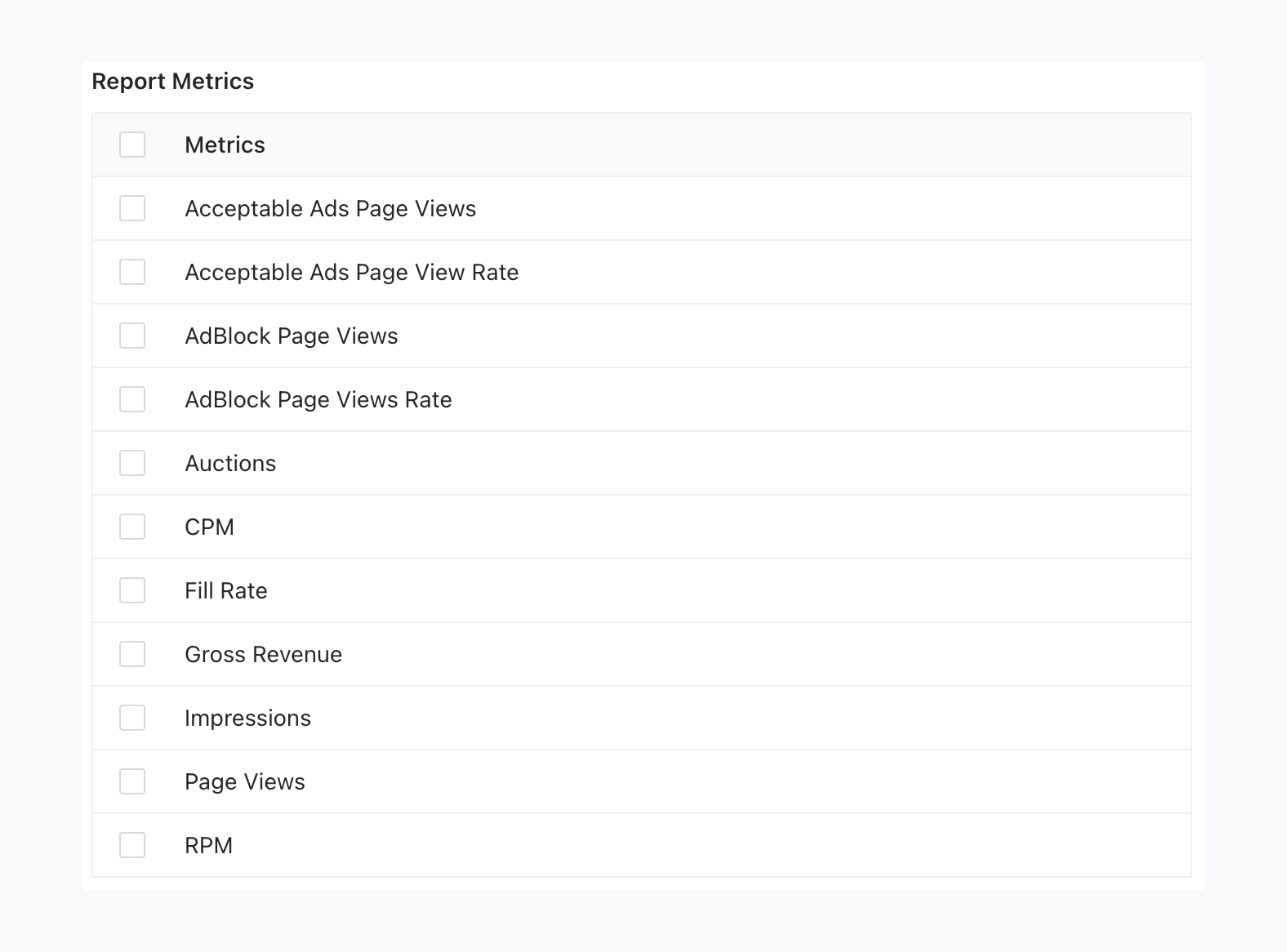
Task: Click the Fill Rate label text
Action: (226, 590)
